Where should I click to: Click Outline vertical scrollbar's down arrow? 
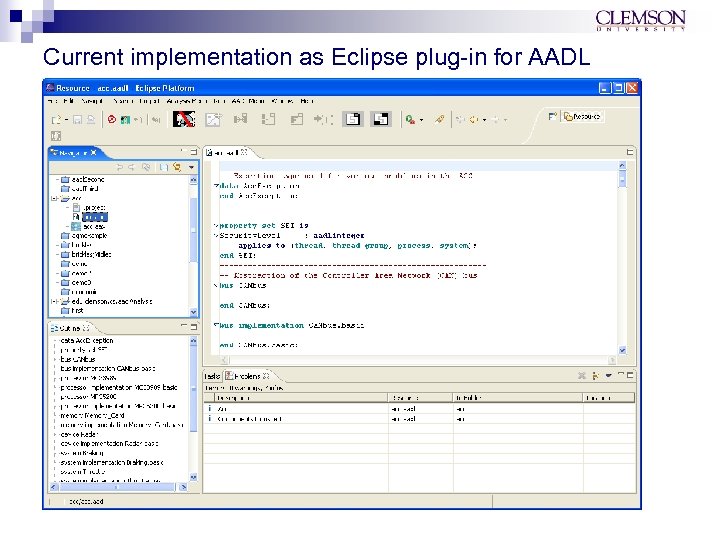(x=193, y=477)
